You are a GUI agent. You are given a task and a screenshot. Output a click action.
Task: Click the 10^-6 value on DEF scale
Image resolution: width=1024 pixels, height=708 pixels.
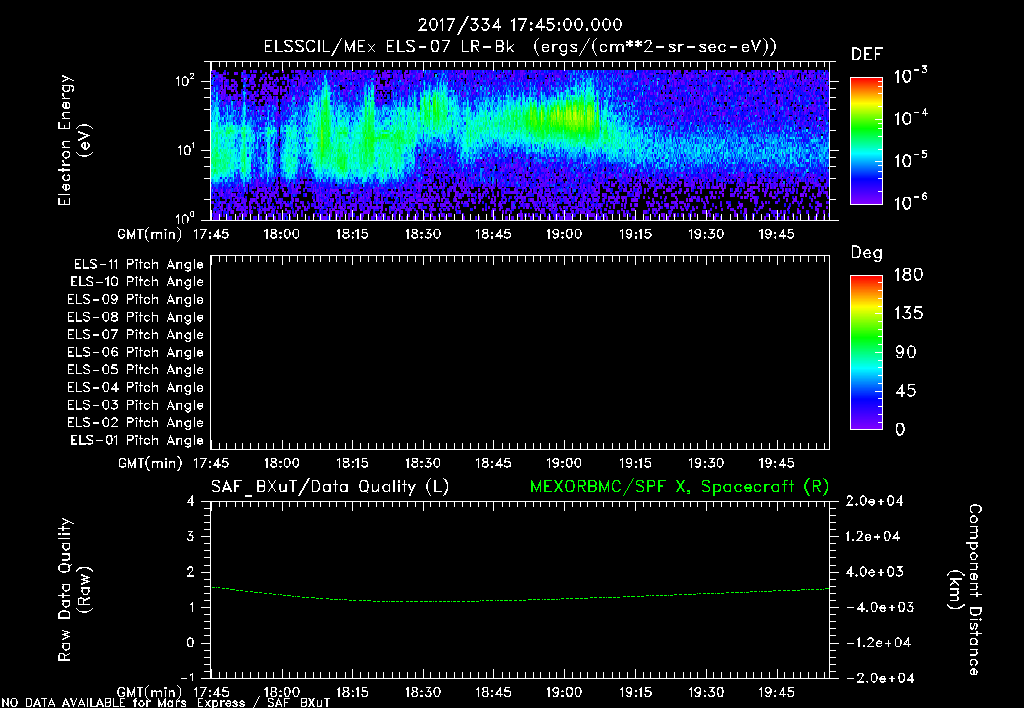911,202
